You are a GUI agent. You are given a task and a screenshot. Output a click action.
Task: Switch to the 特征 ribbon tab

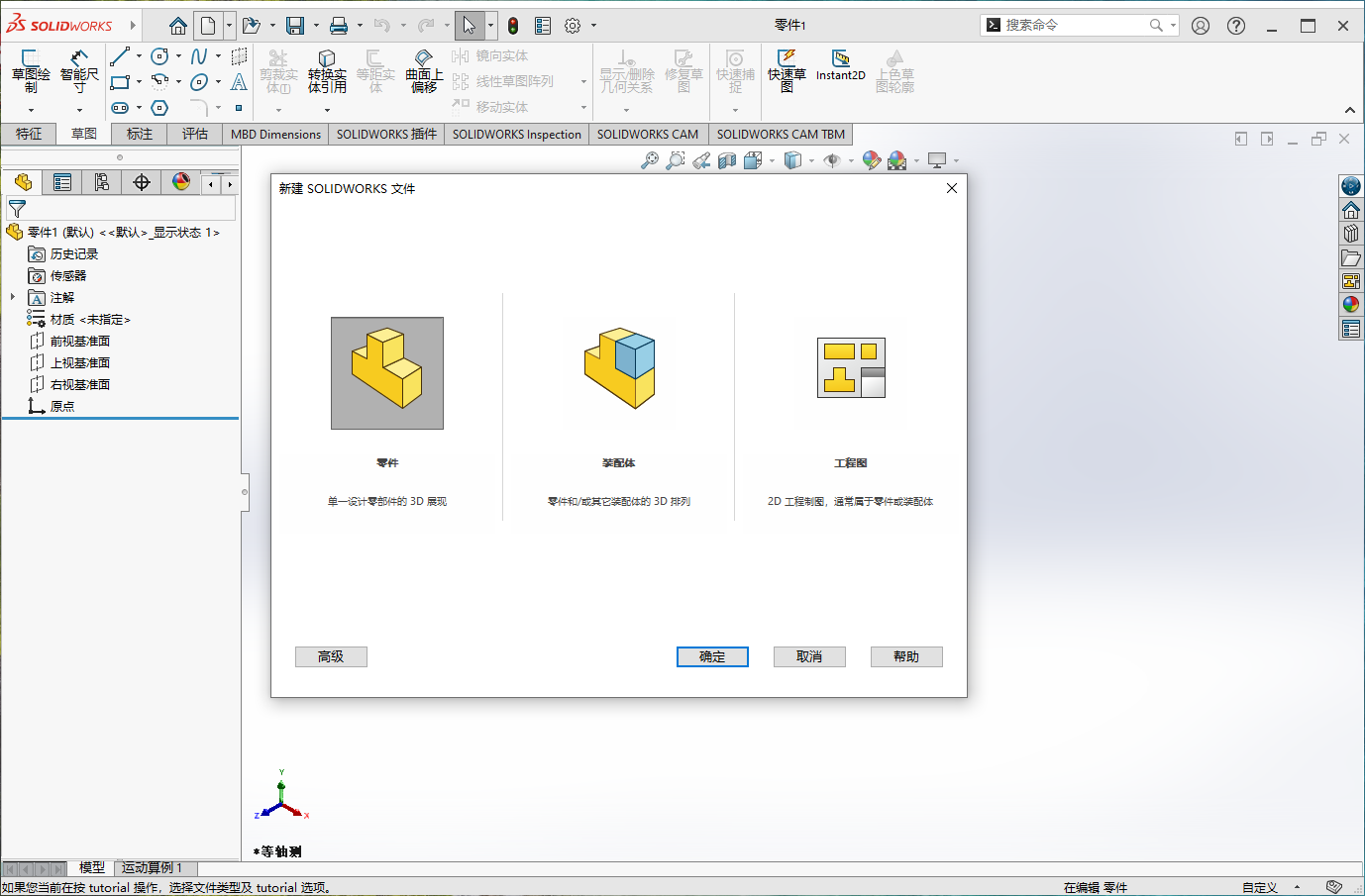tap(29, 134)
